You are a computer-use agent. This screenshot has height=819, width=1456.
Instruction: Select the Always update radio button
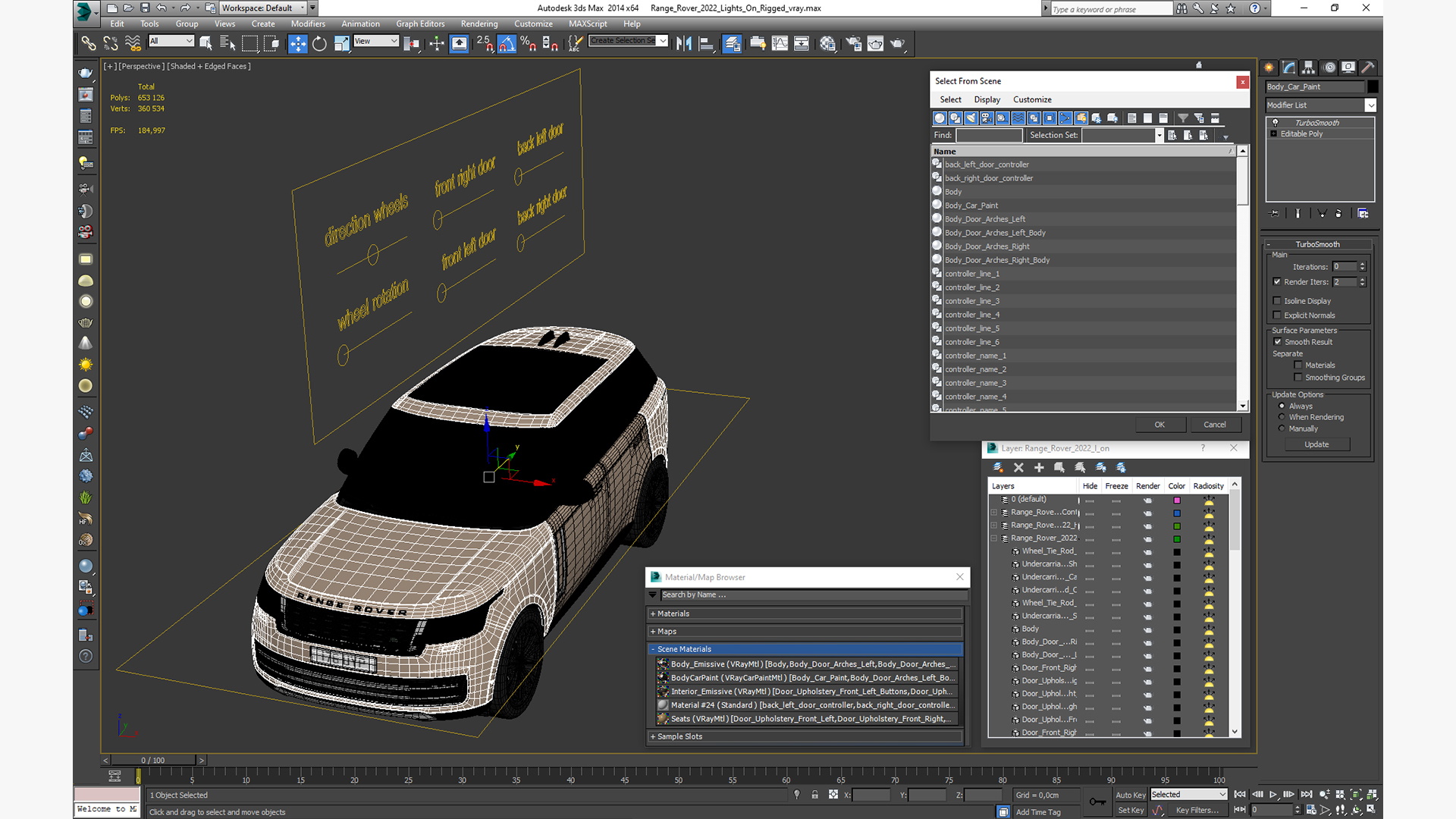pos(1282,406)
